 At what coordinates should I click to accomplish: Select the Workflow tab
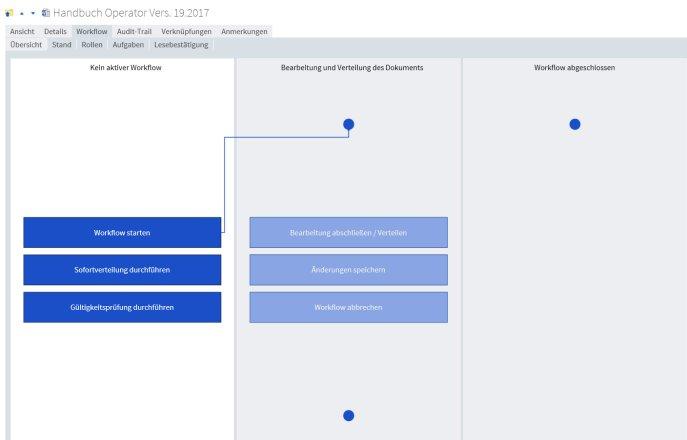click(x=92, y=32)
